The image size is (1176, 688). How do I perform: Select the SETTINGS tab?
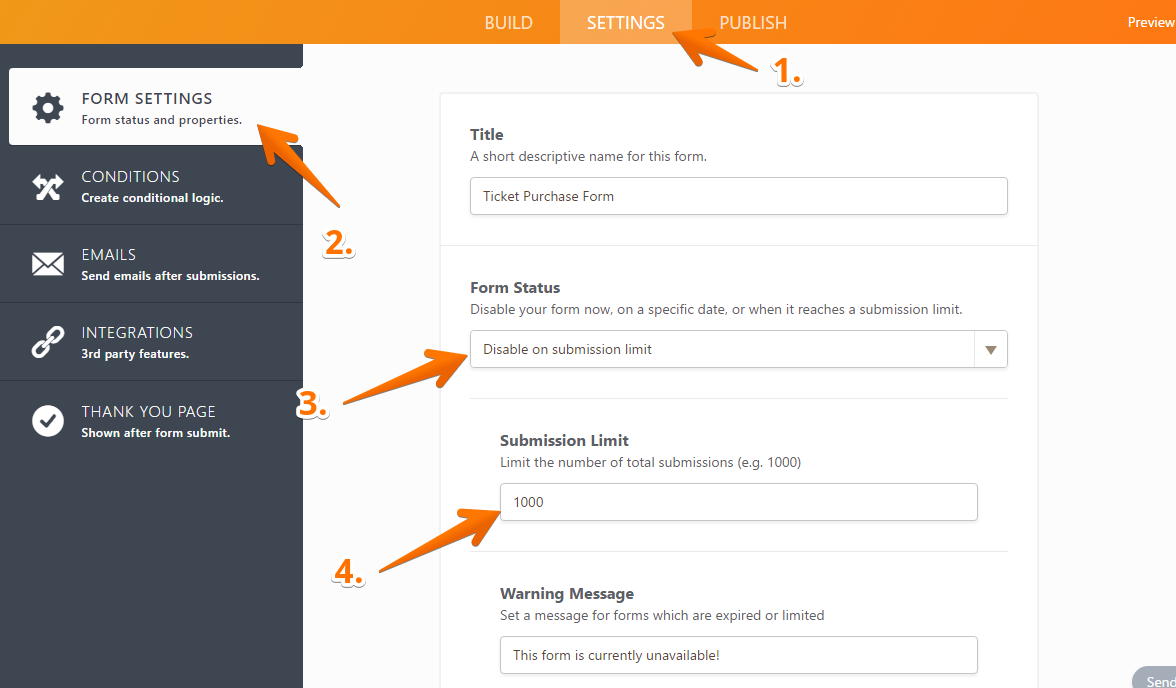(x=625, y=23)
